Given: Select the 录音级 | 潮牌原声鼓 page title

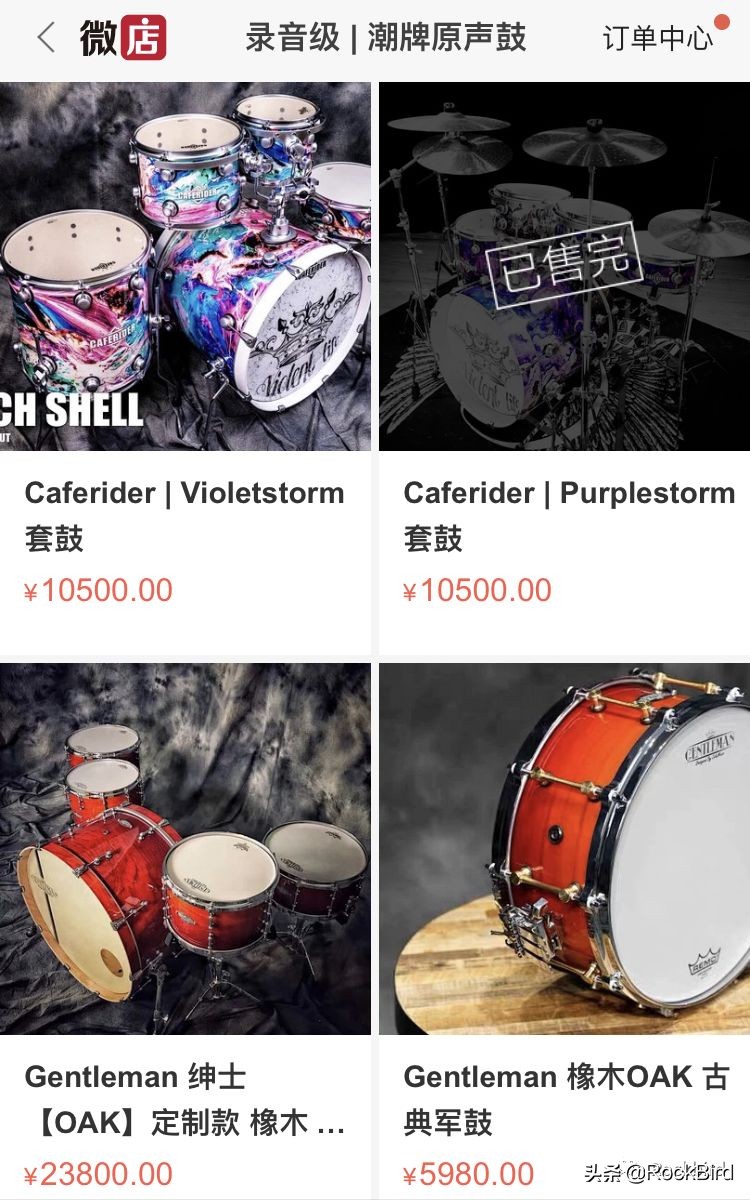Looking at the screenshot, I should click(x=386, y=38).
